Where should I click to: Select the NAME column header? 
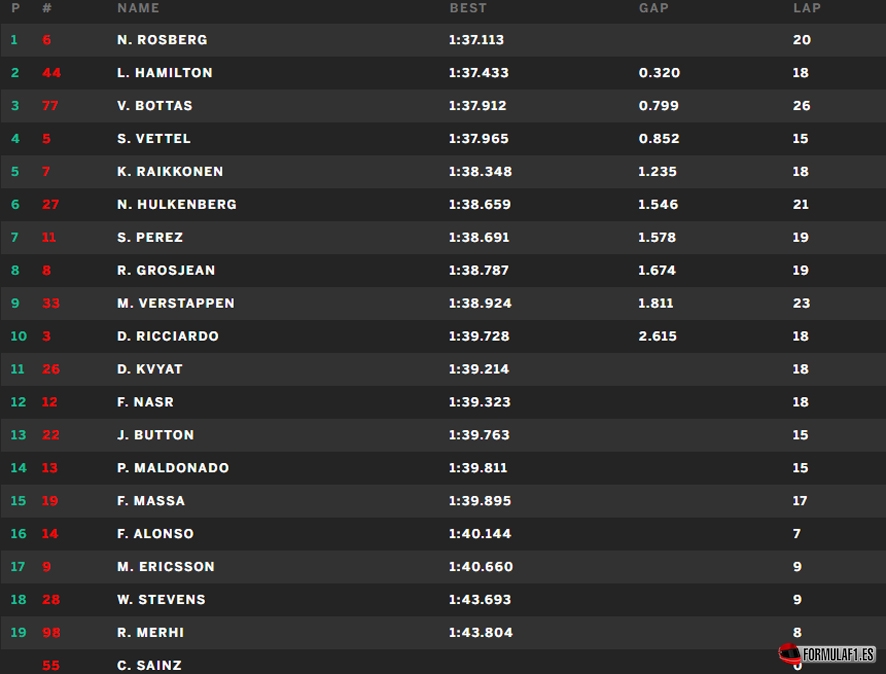pos(138,8)
